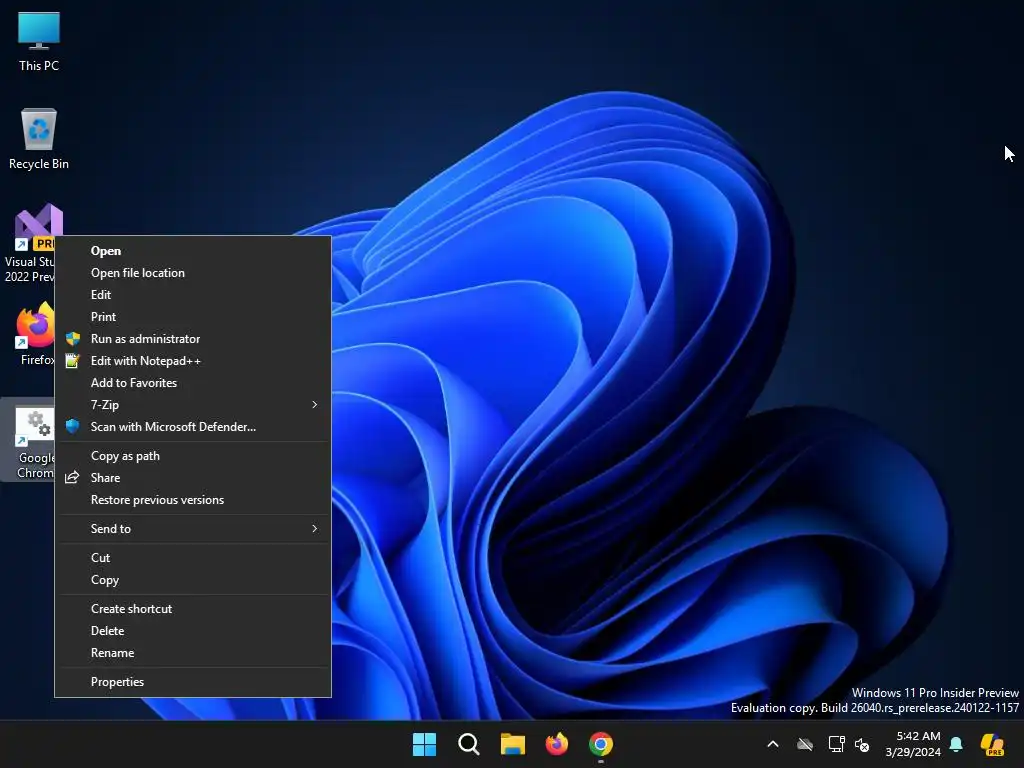This screenshot has height=768, width=1024.
Task: Select Edit with Notepad++
Action: pos(193,360)
